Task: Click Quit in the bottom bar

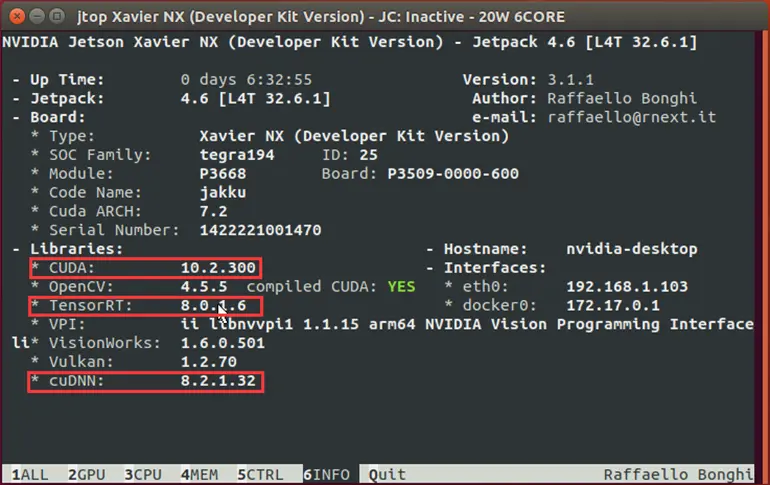Action: tap(387, 475)
